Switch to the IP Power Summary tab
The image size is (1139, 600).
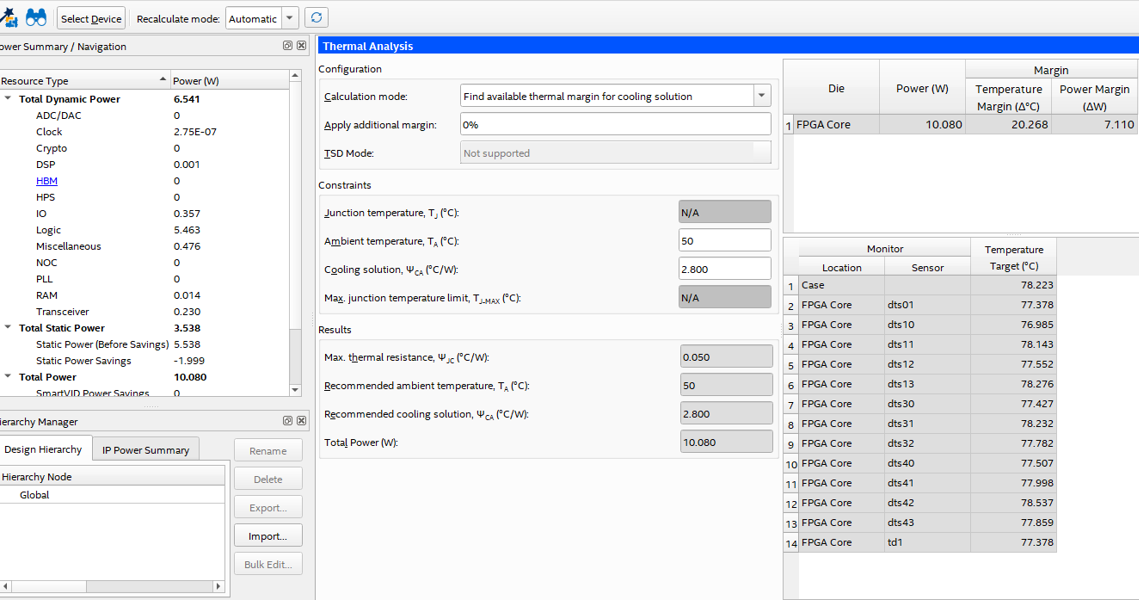point(146,450)
